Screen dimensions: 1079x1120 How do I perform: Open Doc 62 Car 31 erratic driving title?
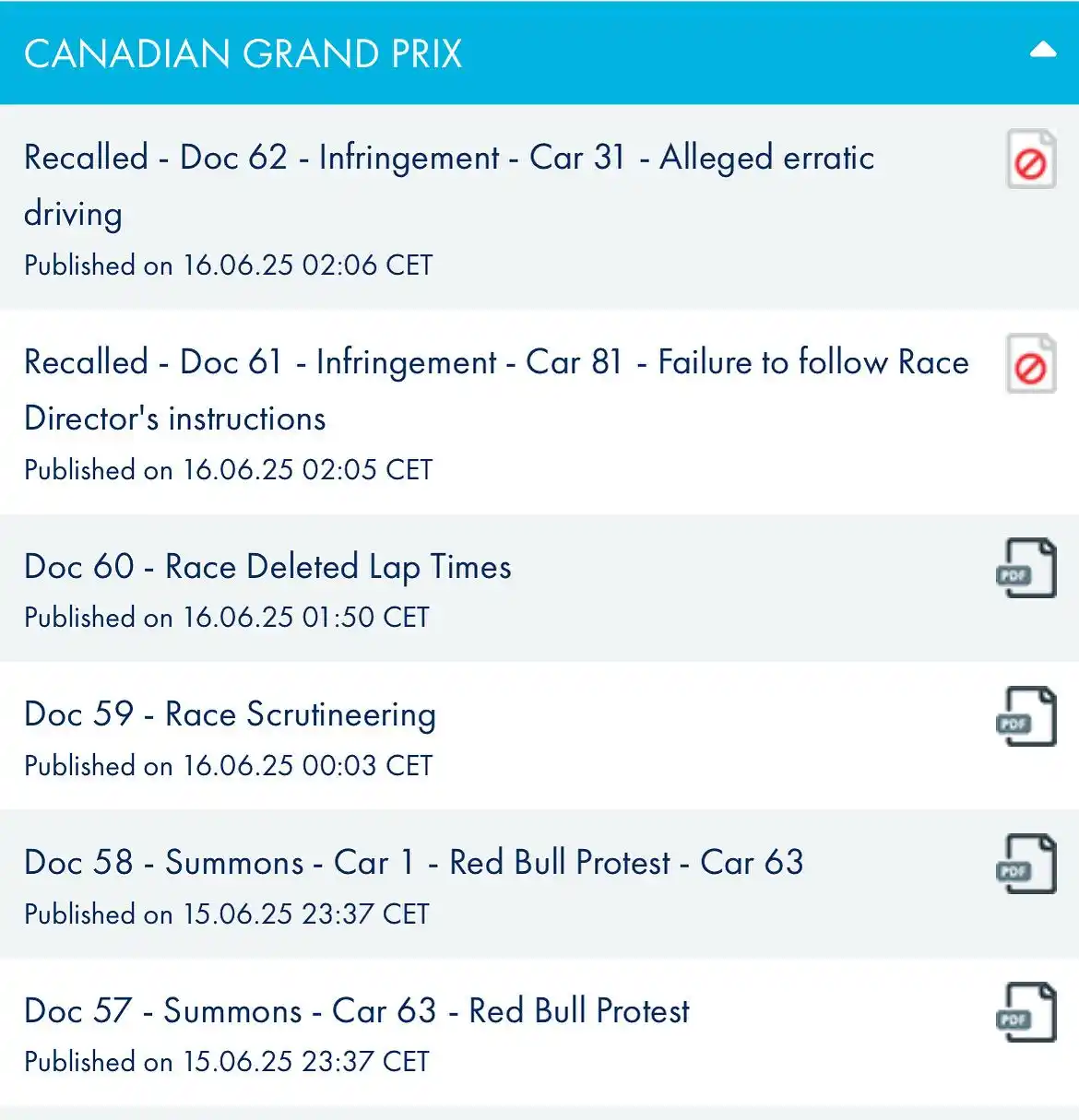coord(449,185)
